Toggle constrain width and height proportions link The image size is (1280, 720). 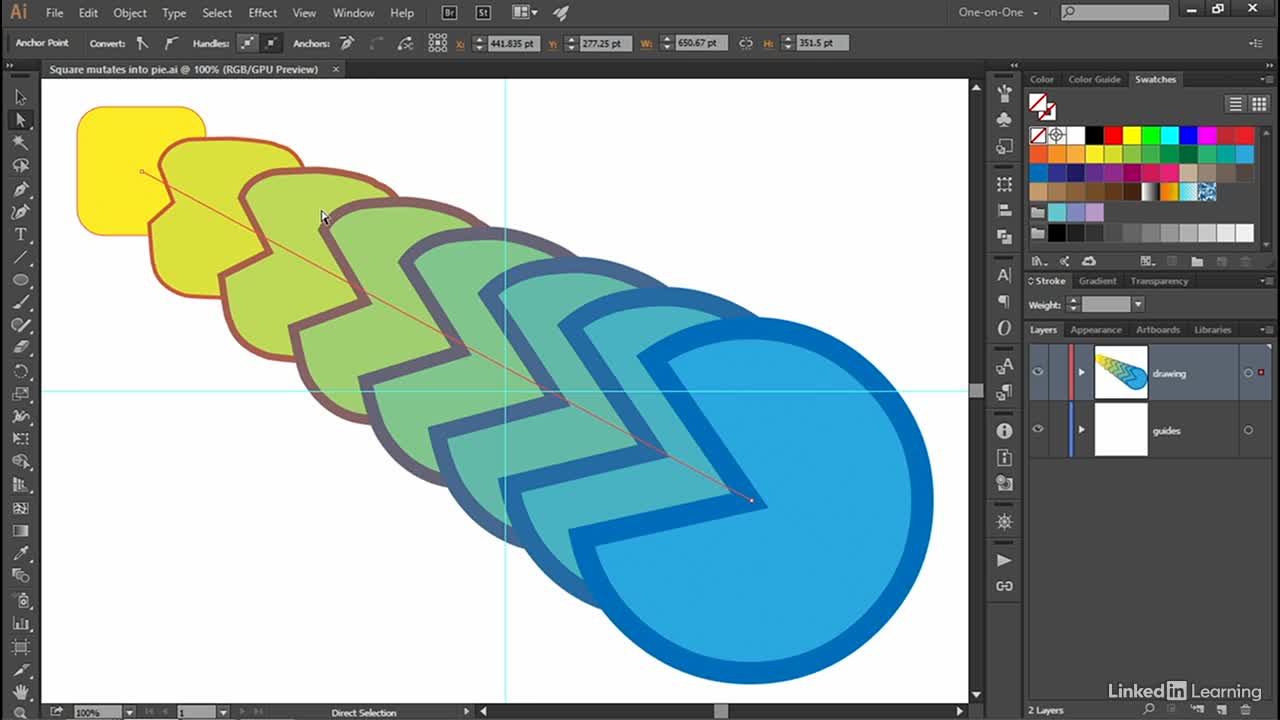click(x=746, y=43)
